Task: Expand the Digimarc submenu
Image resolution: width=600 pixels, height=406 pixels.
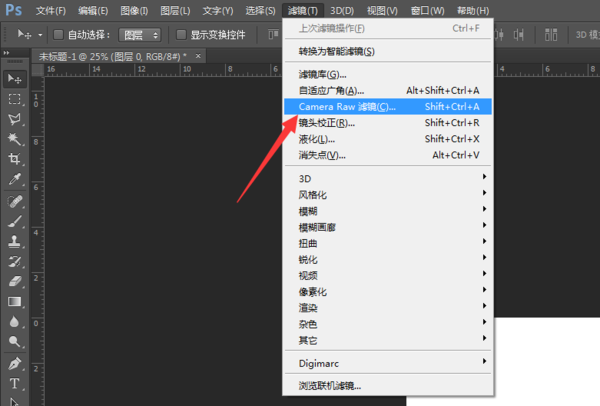Action: click(x=388, y=363)
